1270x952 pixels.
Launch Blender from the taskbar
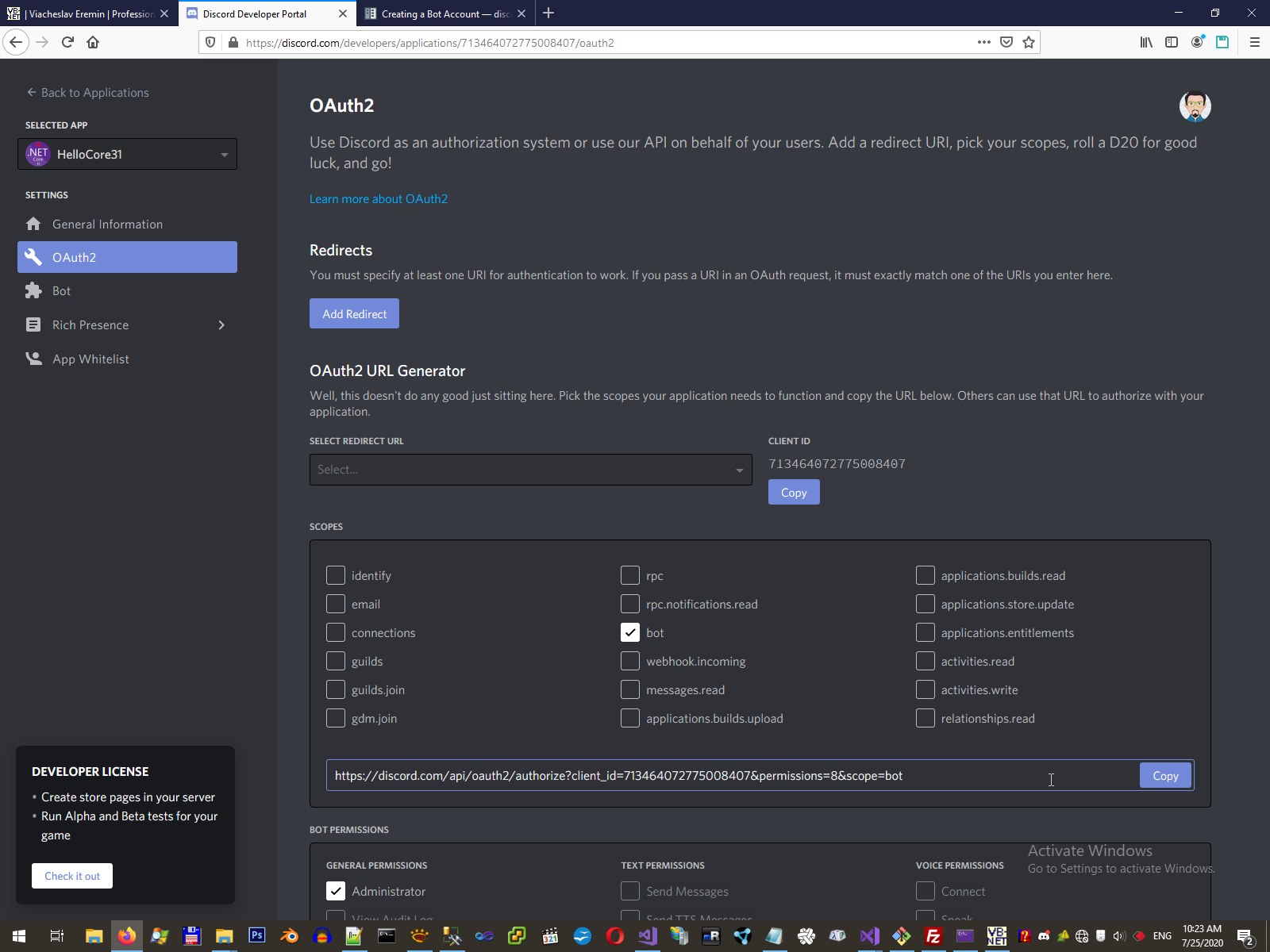(290, 936)
